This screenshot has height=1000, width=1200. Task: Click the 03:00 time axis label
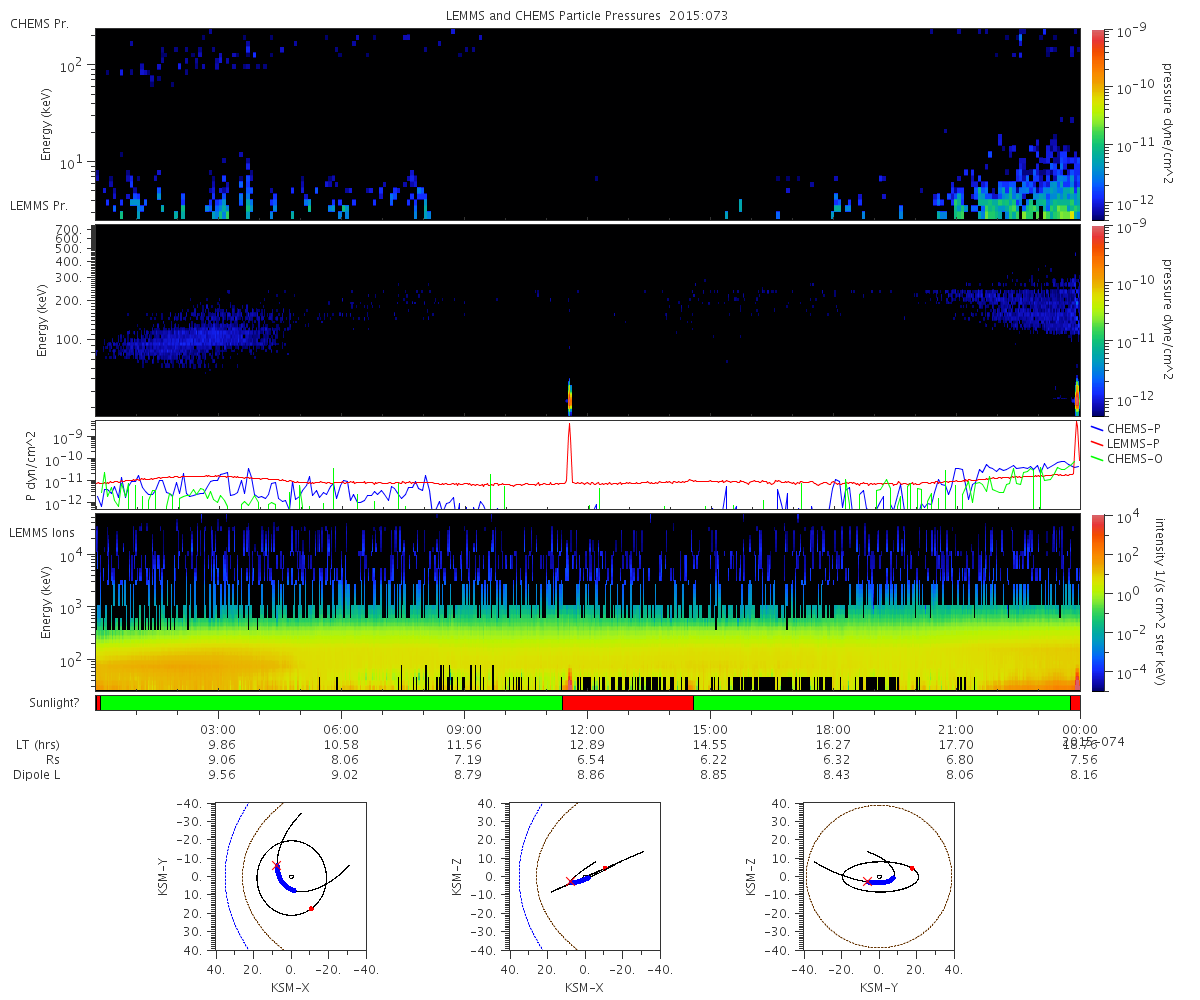[218, 729]
